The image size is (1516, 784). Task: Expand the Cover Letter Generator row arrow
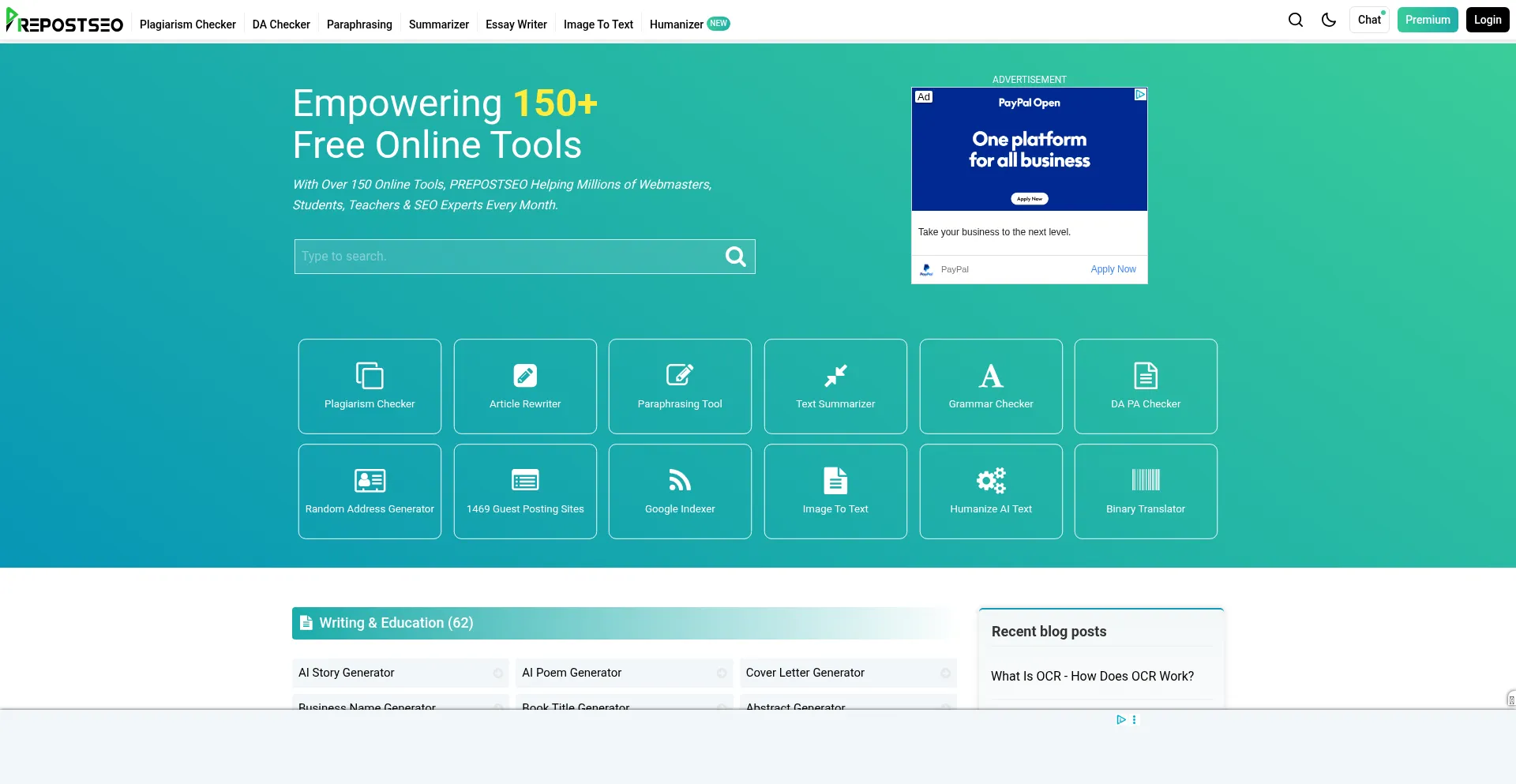[945, 673]
